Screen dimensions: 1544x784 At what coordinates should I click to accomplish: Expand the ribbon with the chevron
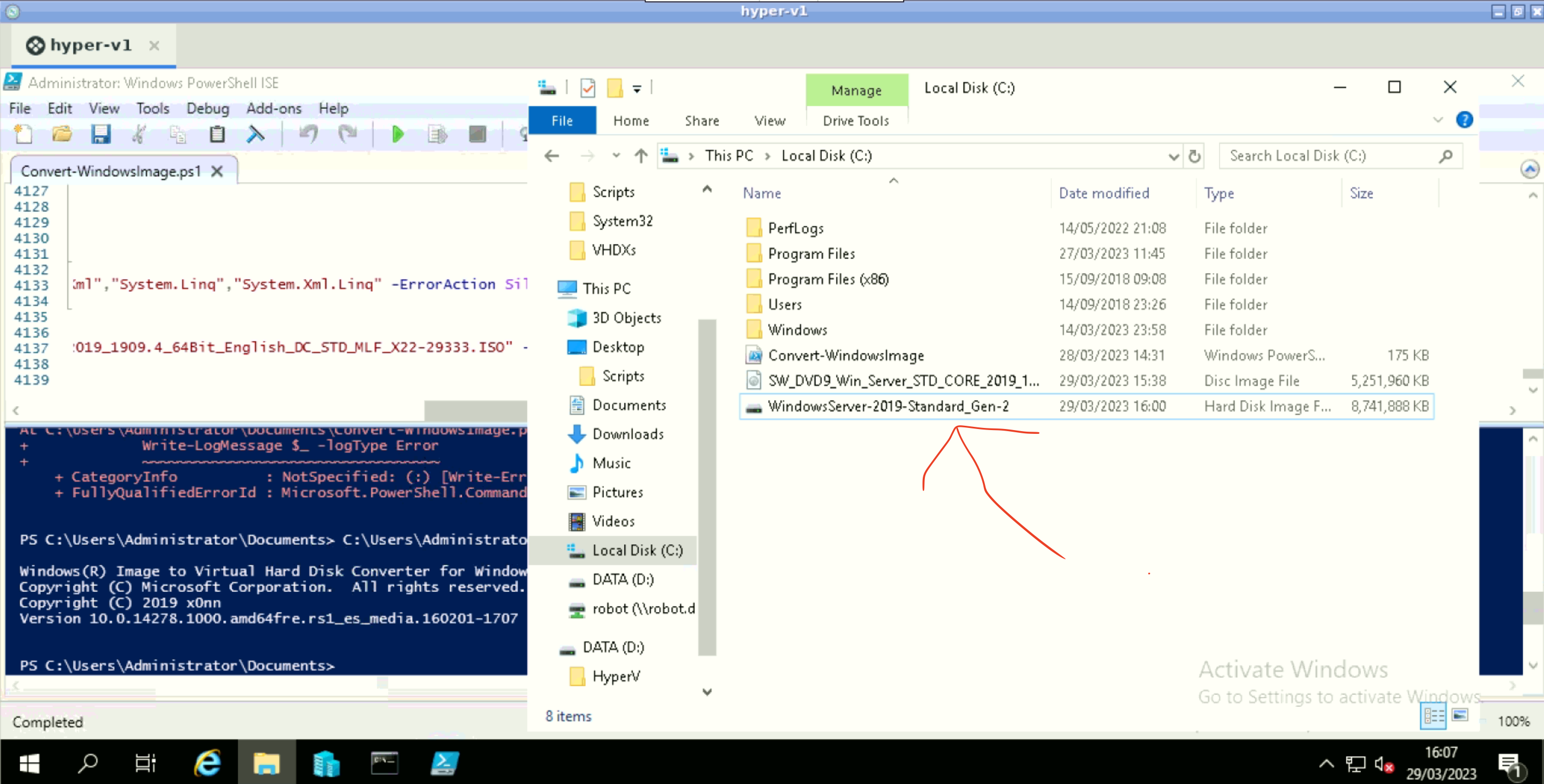point(1437,120)
